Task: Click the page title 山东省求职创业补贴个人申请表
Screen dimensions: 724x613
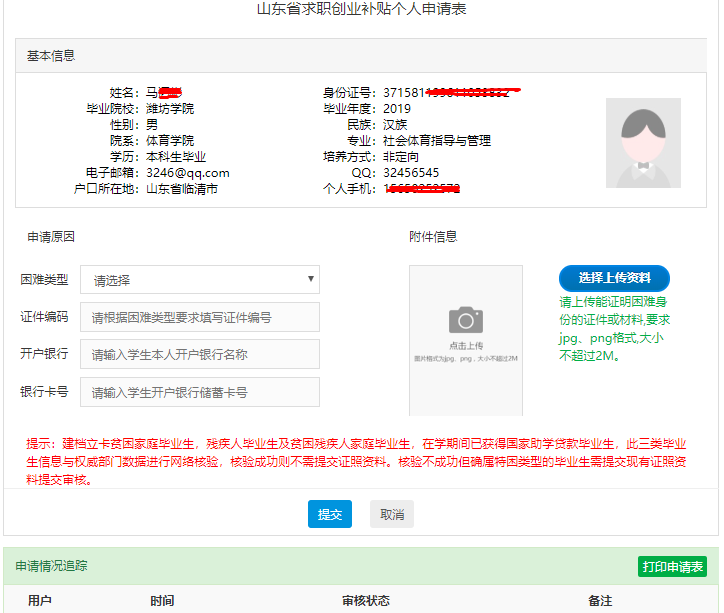Action: pyautogui.click(x=362, y=10)
